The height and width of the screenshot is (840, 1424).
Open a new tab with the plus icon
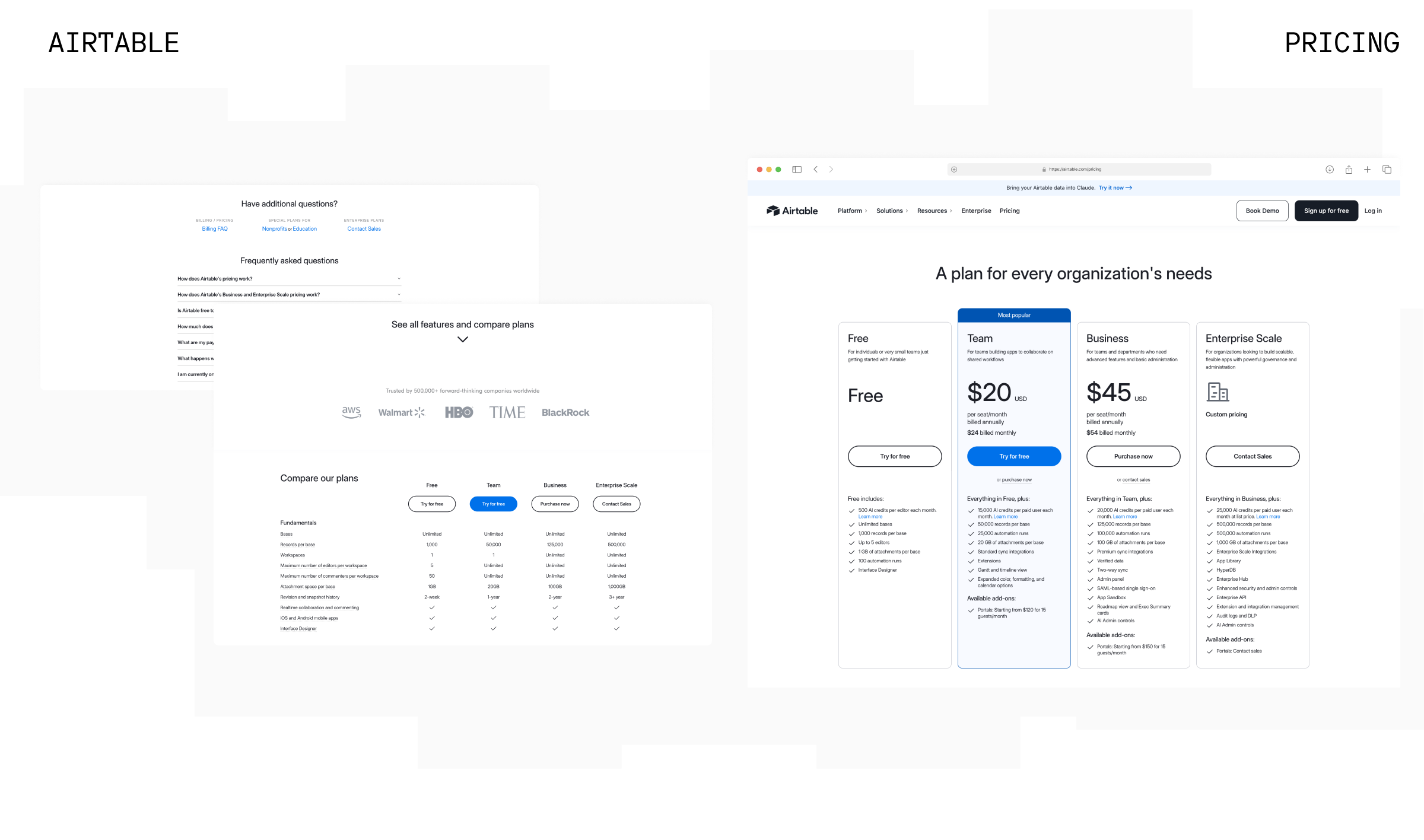click(x=1367, y=170)
